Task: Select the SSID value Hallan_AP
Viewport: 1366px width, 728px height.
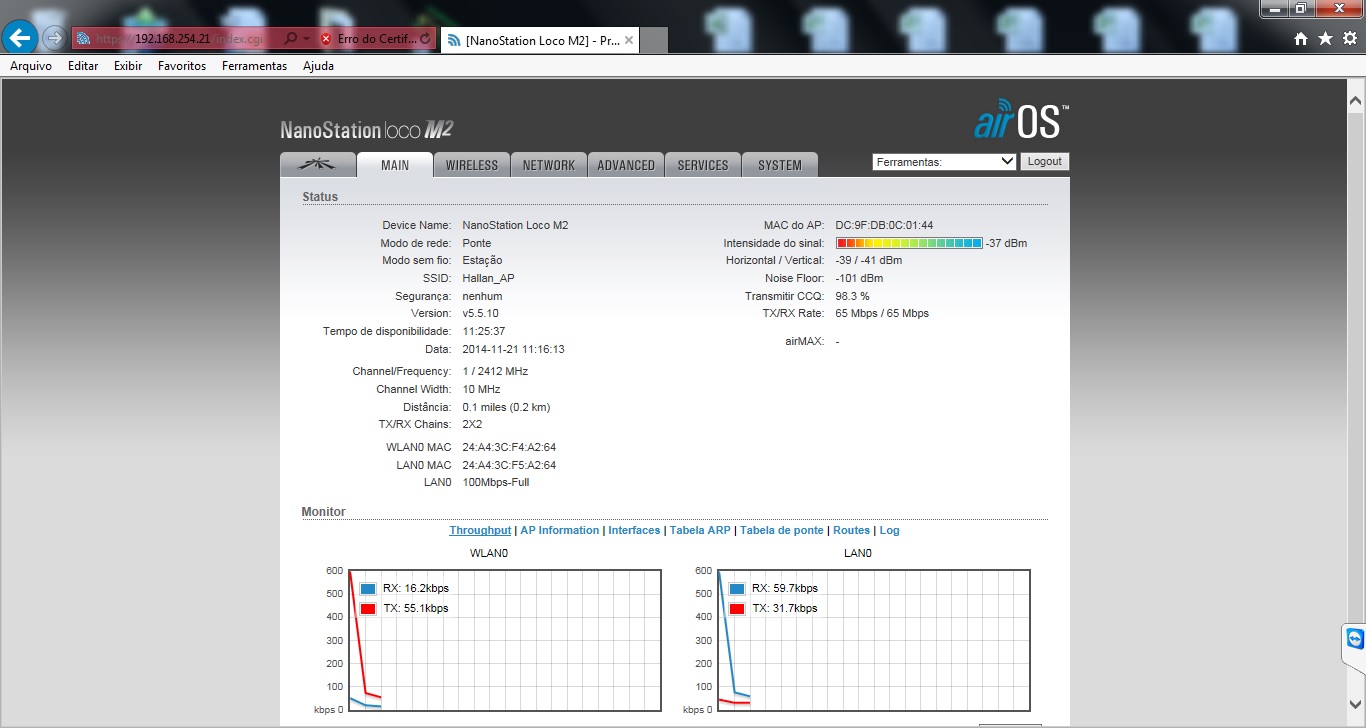Action: coord(489,278)
